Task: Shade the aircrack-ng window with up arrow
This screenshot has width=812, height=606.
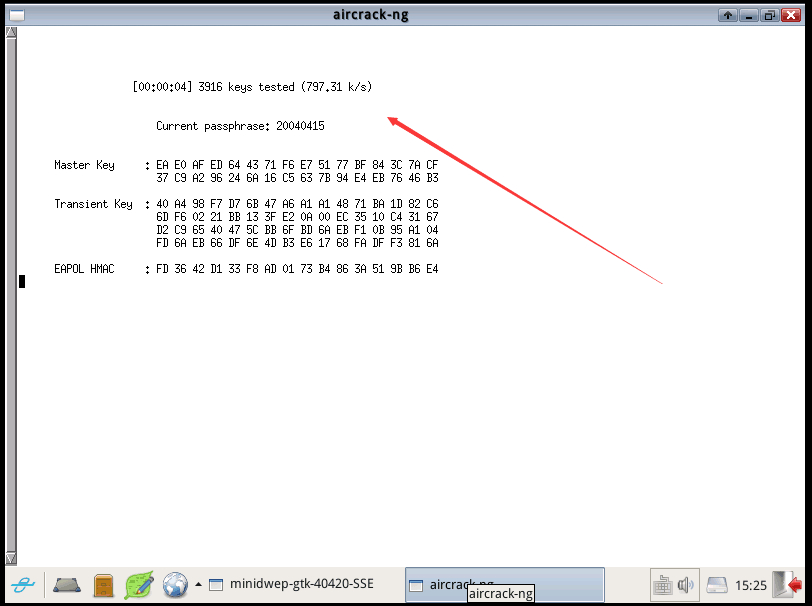Action: pyautogui.click(x=728, y=15)
